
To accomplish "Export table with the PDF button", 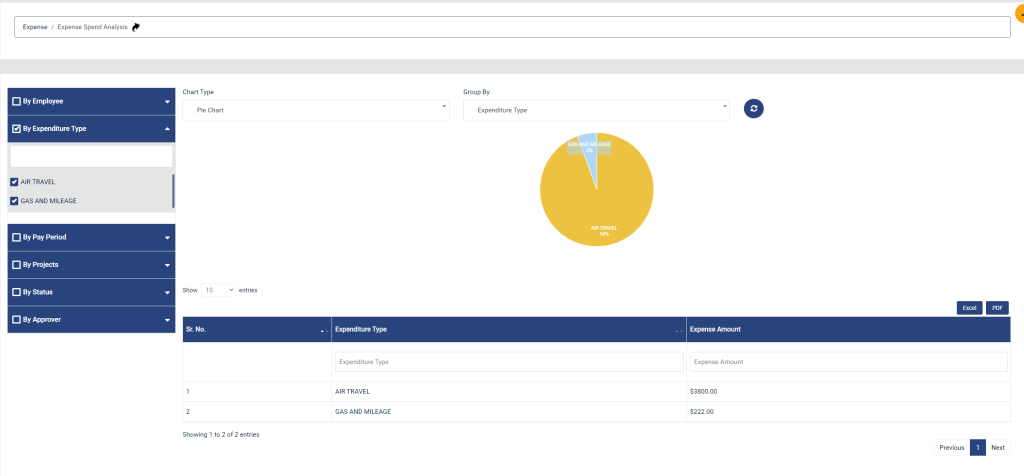I will tap(997, 308).
